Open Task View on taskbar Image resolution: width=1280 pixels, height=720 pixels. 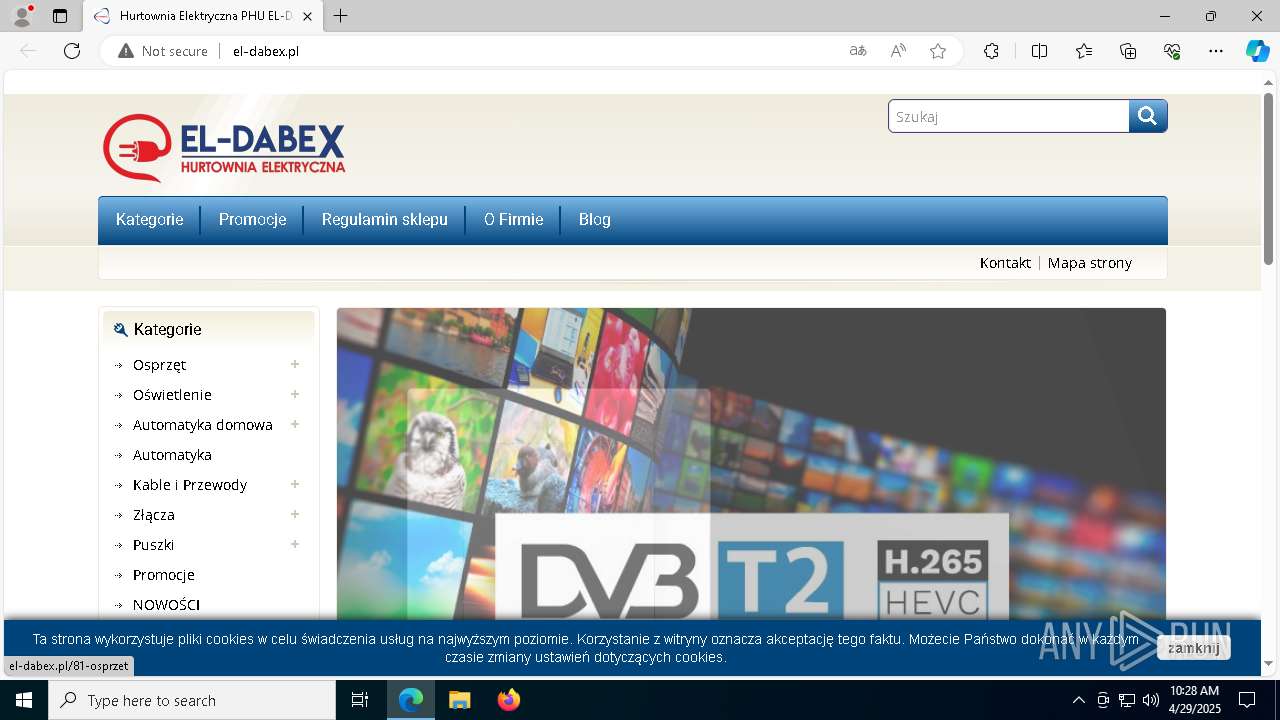pyautogui.click(x=360, y=700)
